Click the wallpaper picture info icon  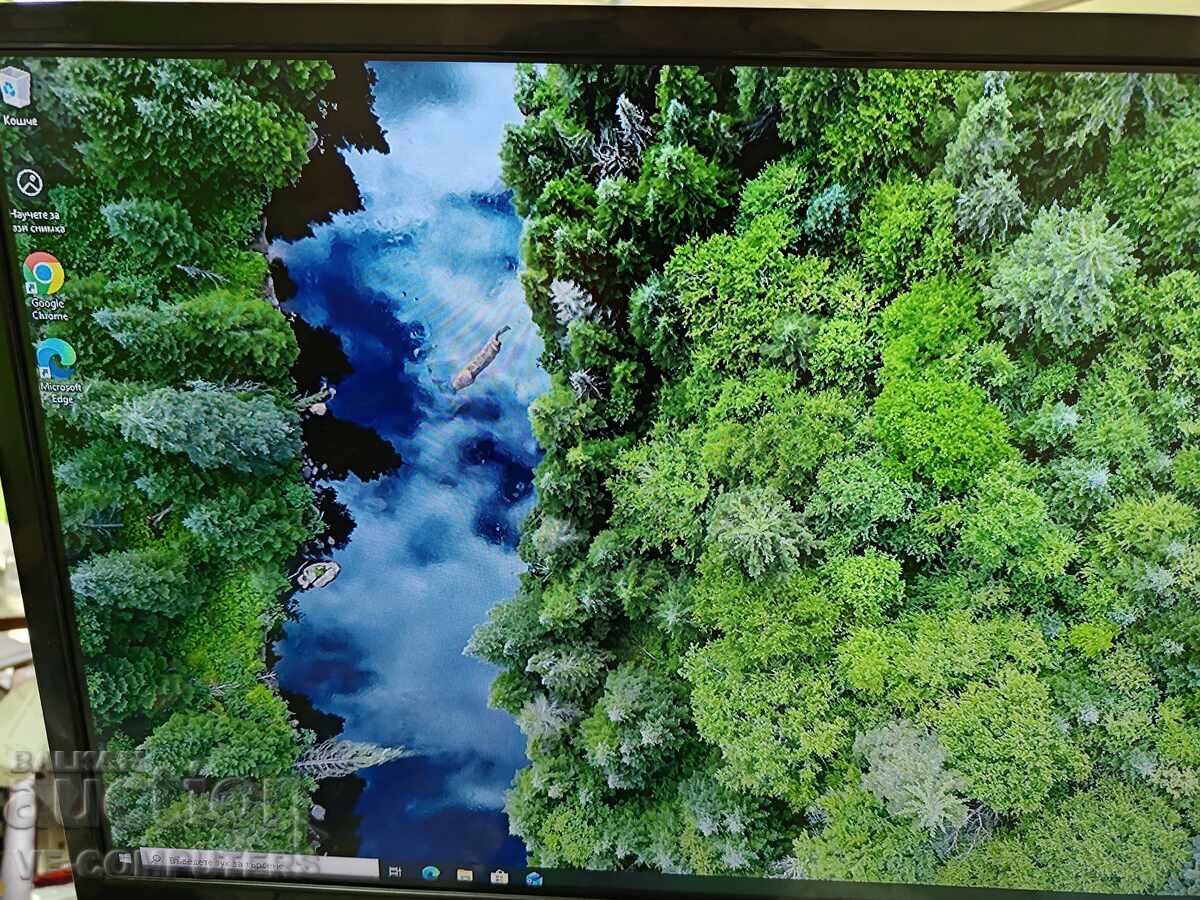(x=30, y=182)
